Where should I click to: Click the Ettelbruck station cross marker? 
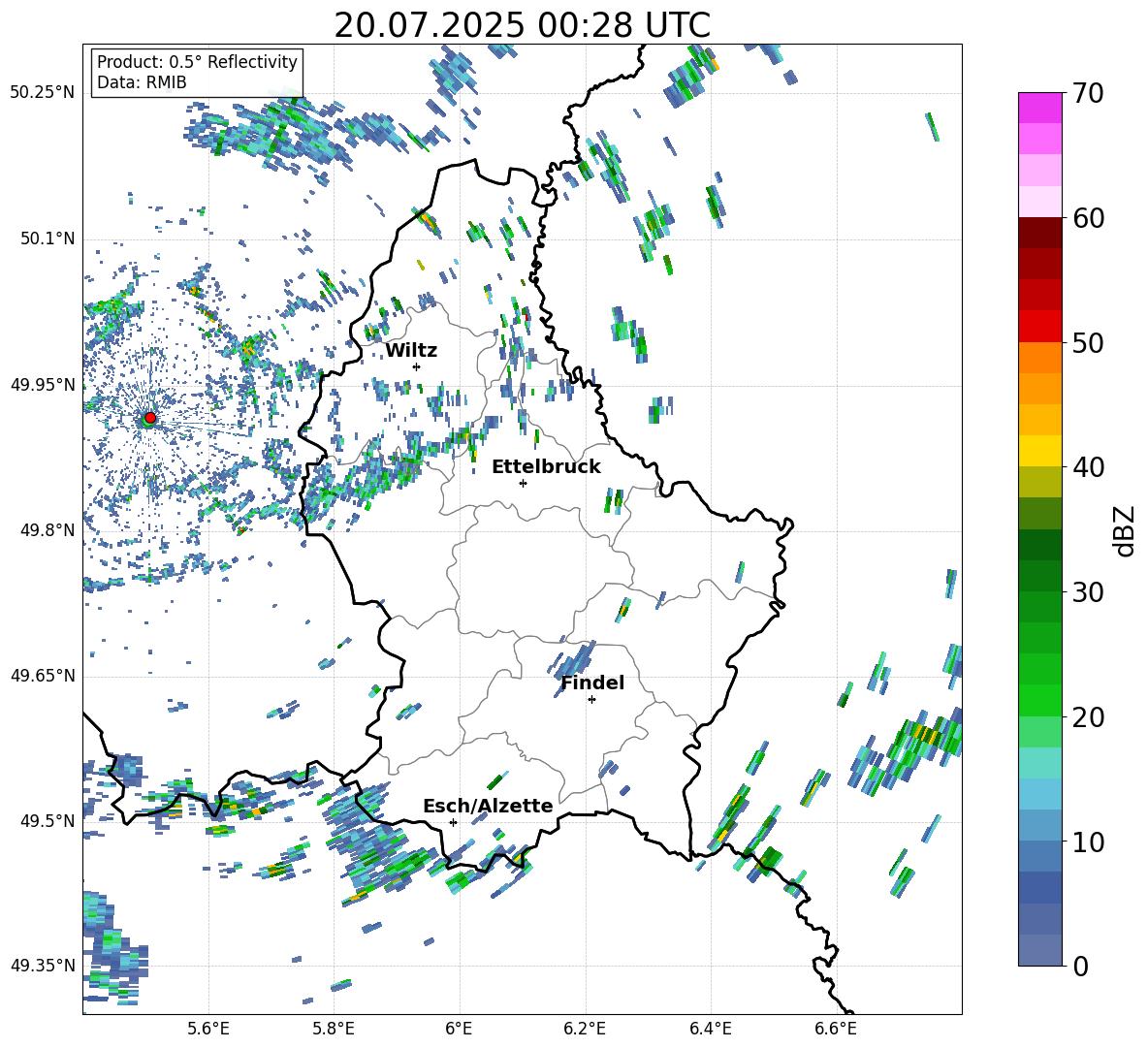(x=523, y=483)
